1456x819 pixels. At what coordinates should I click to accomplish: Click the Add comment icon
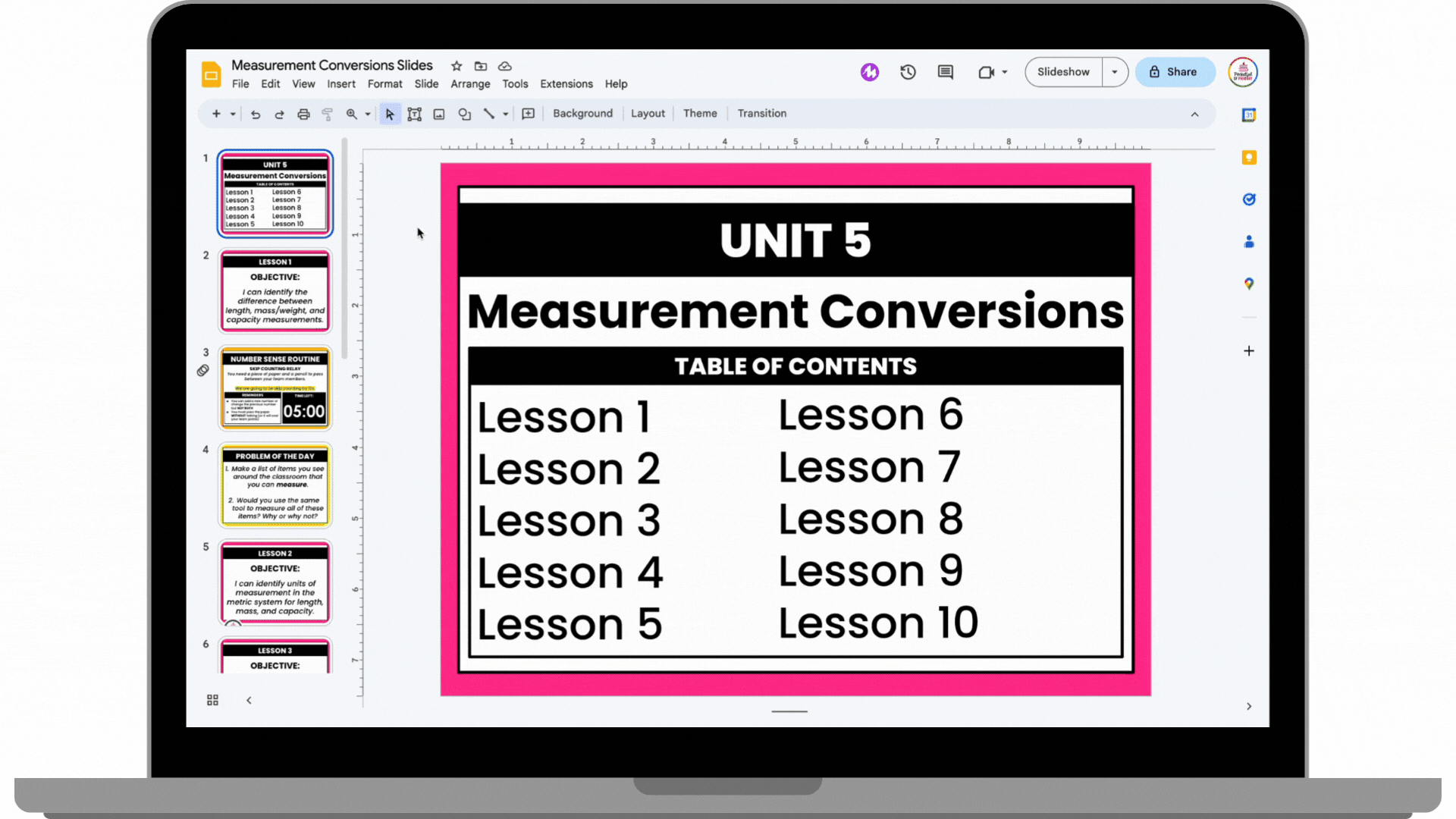point(529,114)
